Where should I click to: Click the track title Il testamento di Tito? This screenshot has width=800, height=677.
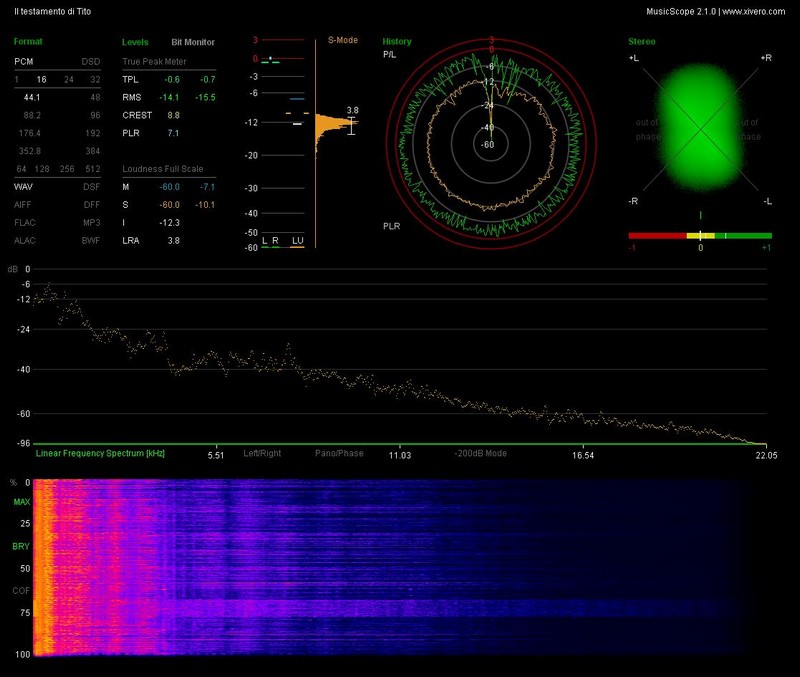coord(53,11)
